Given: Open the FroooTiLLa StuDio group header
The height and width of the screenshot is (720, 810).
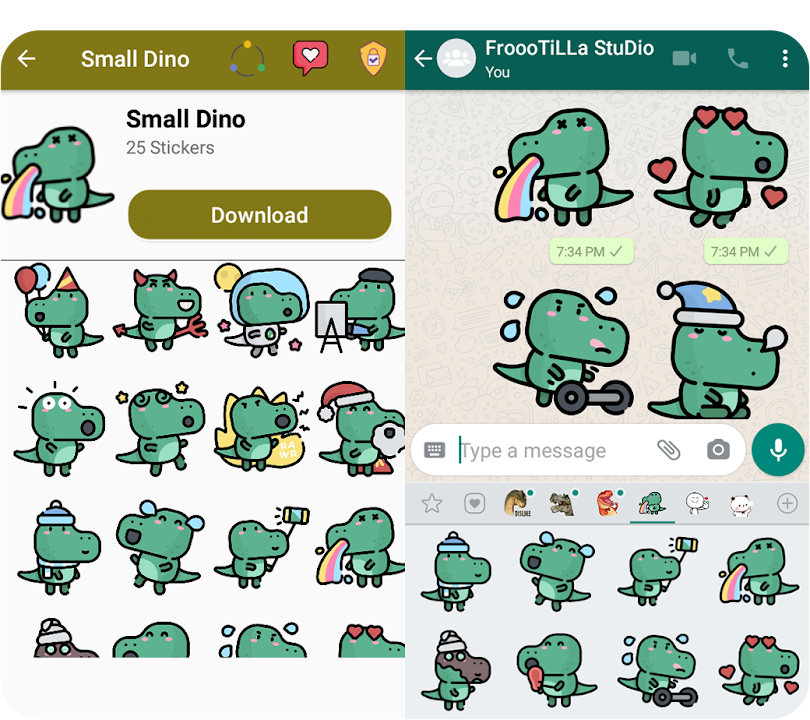Looking at the screenshot, I should 569,59.
